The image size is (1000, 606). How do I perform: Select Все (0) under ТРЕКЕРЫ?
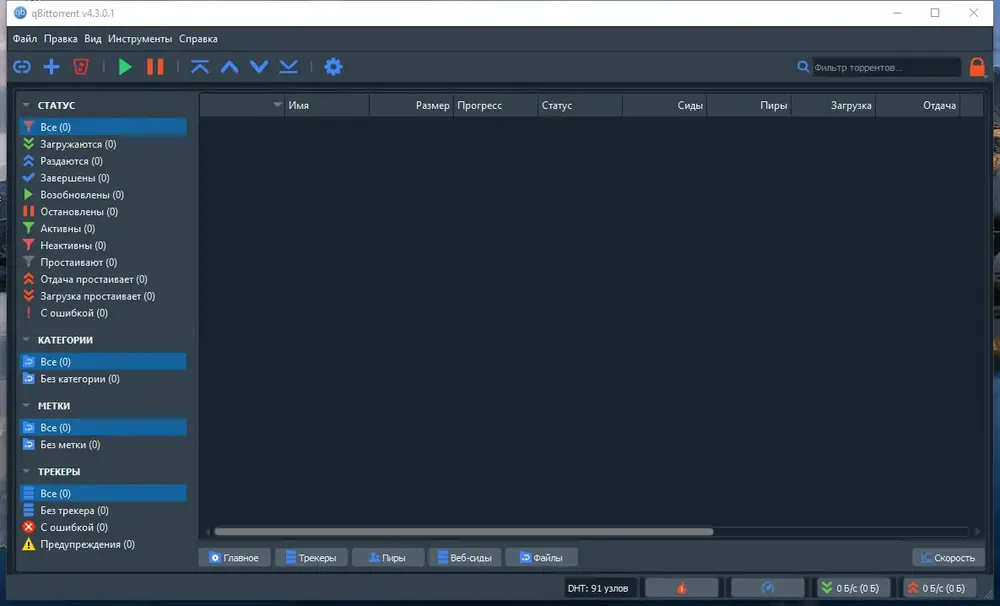(103, 493)
